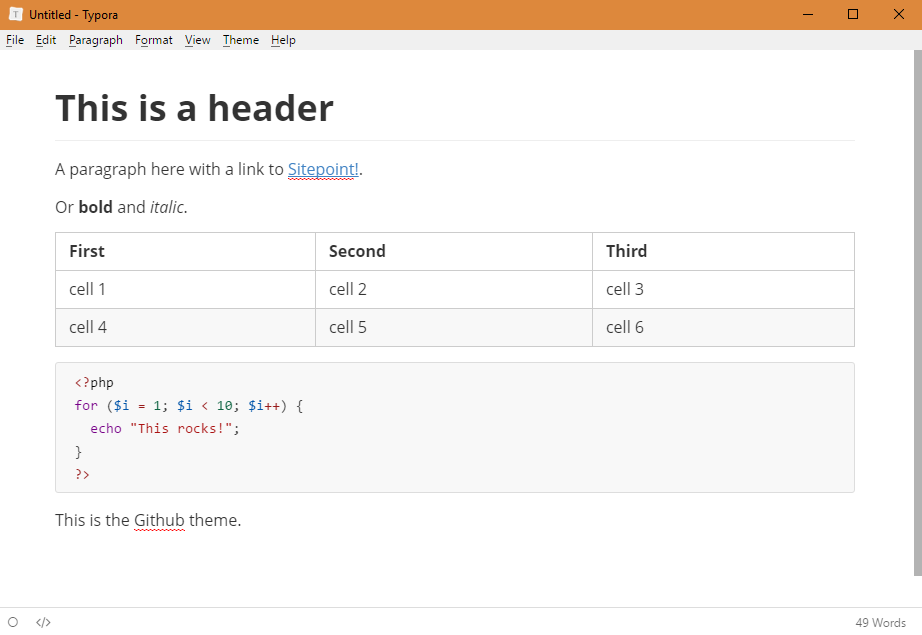Viewport: 922px width, 635px height.
Task: Open the Paragraph menu
Action: 96,40
